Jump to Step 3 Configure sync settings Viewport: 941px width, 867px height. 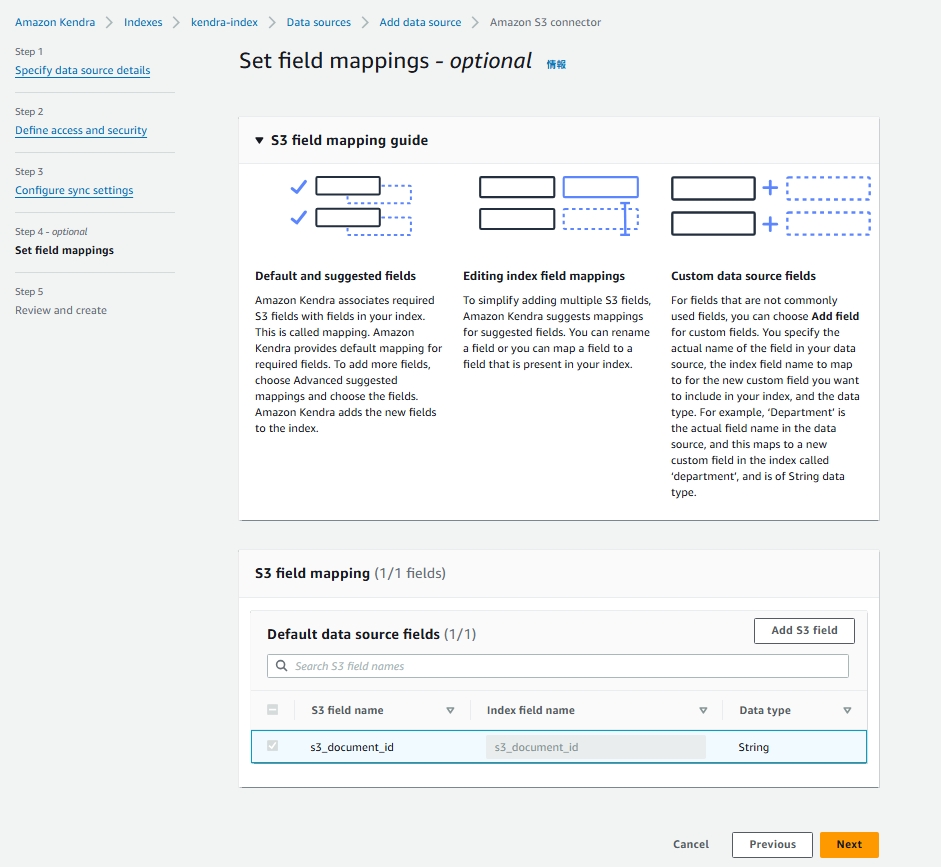74,191
